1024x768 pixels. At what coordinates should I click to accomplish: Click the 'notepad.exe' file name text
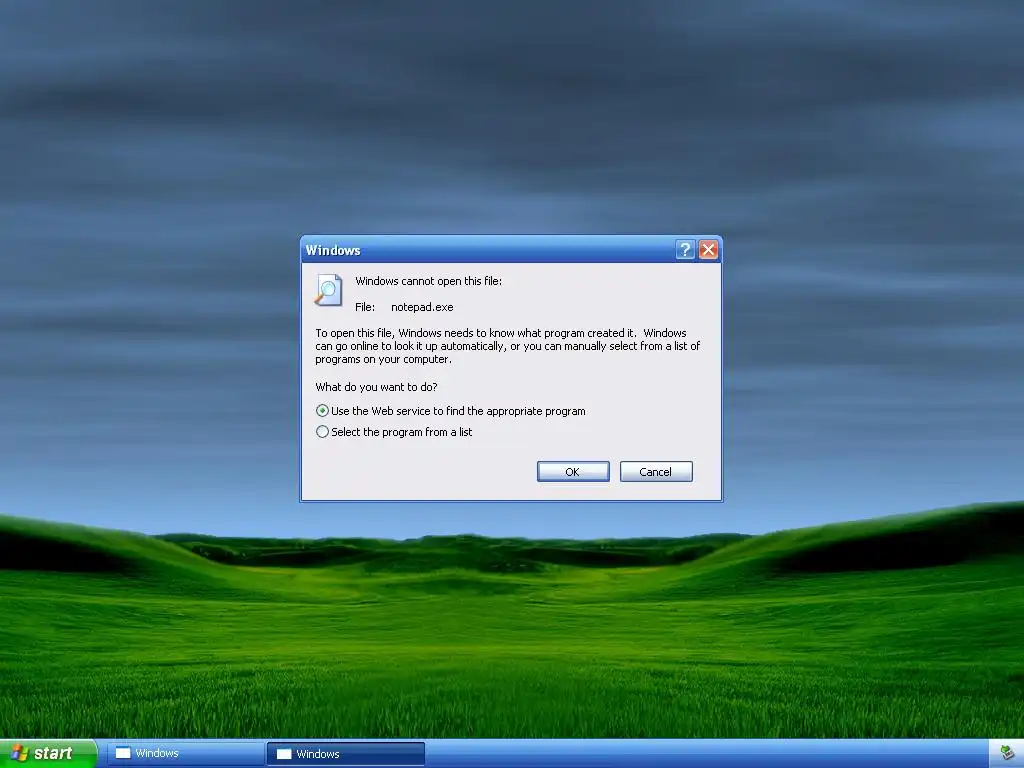[422, 307]
